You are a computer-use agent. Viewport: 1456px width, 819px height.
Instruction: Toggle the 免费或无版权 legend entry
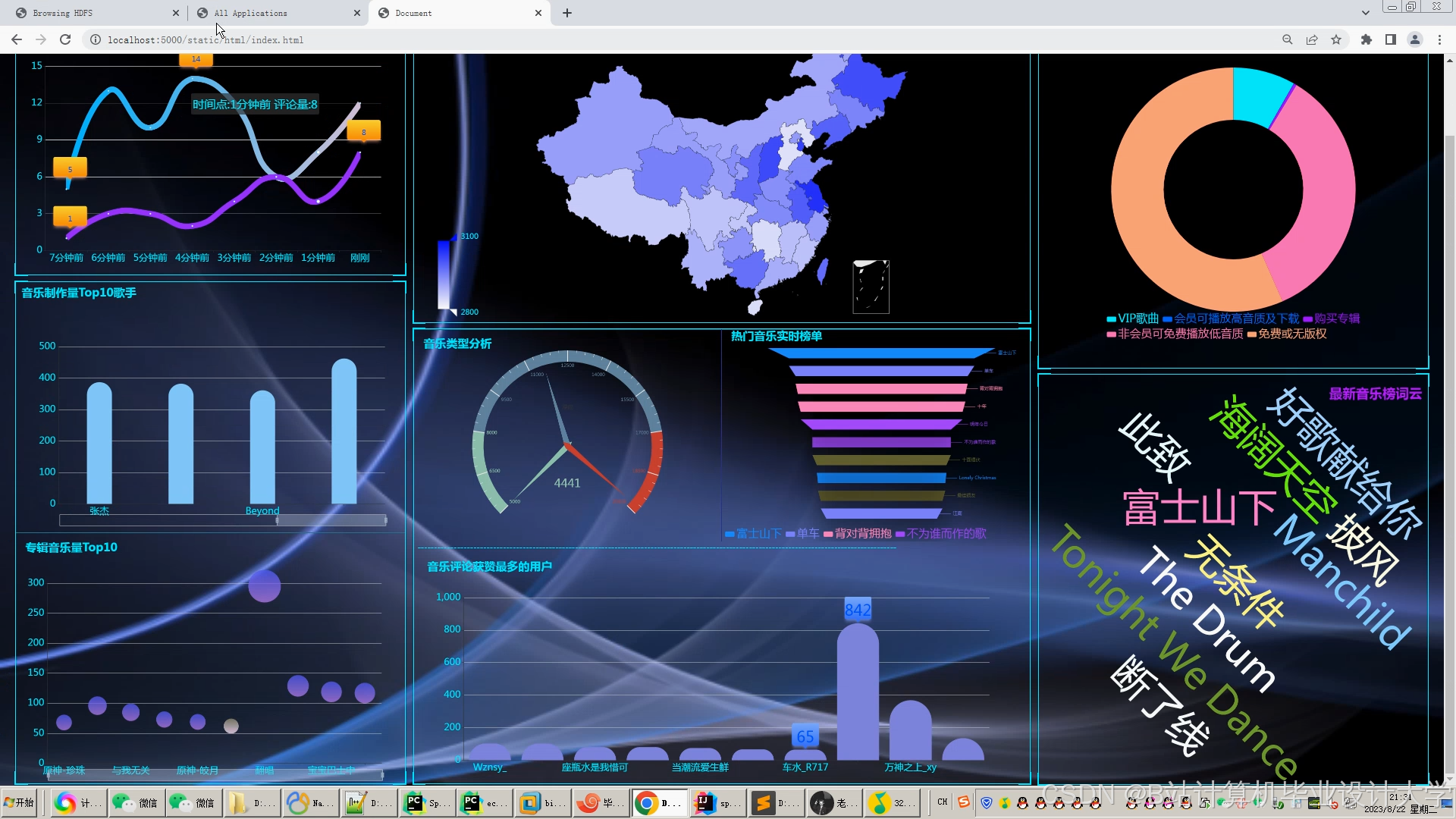coord(1287,334)
